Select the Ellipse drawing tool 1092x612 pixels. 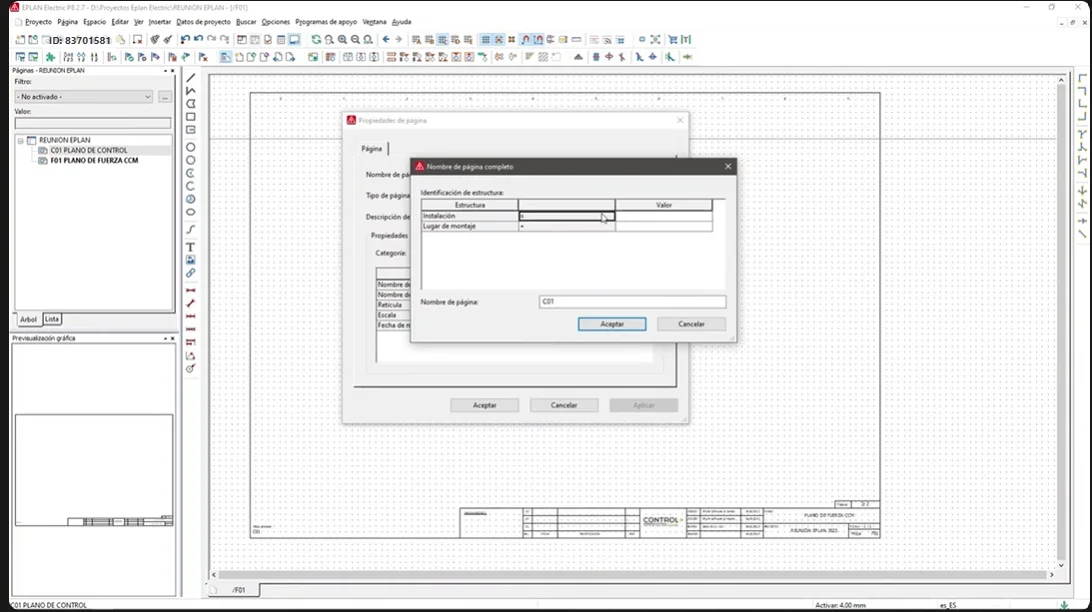[x=190, y=212]
